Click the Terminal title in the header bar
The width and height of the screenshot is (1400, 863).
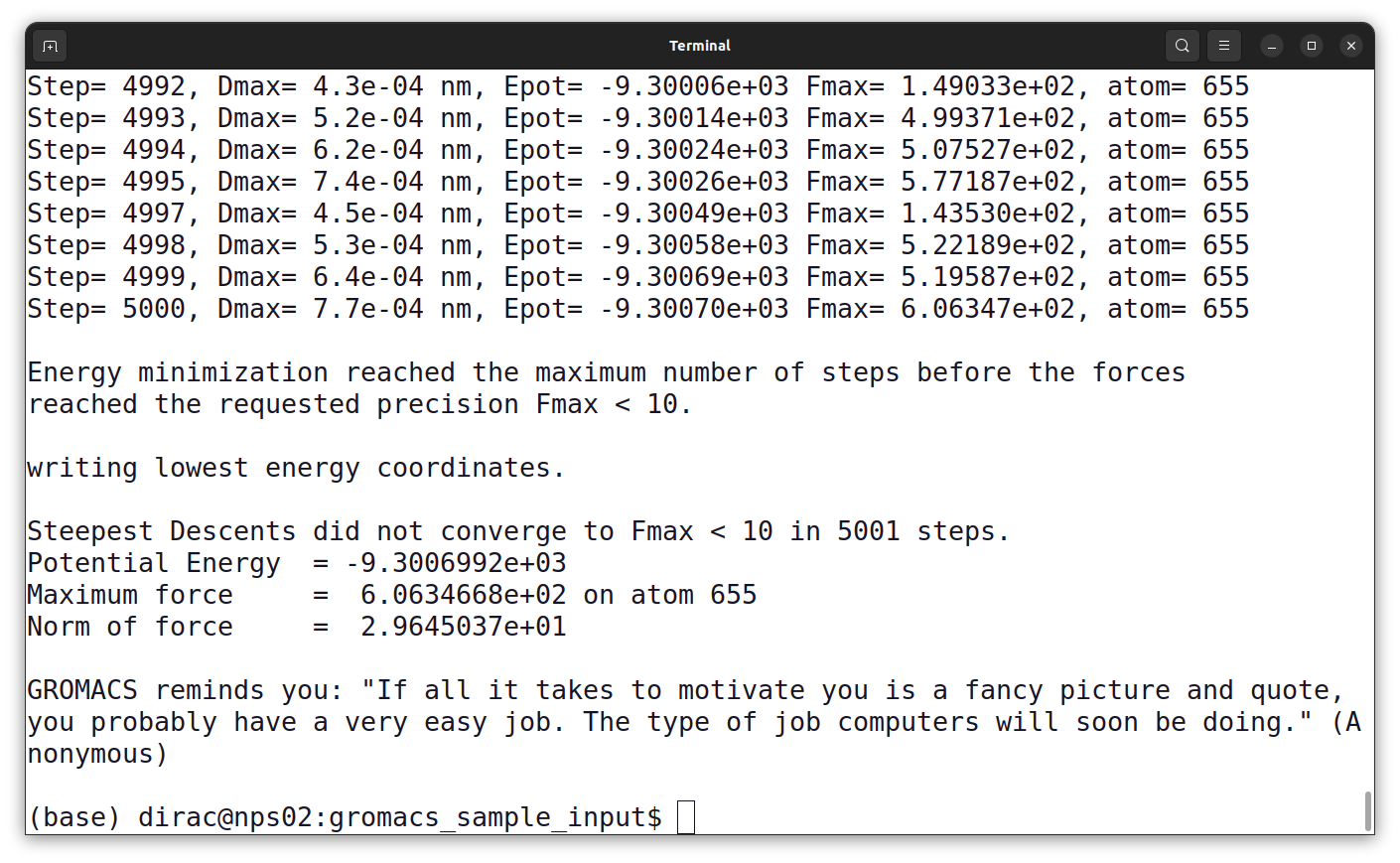point(699,46)
